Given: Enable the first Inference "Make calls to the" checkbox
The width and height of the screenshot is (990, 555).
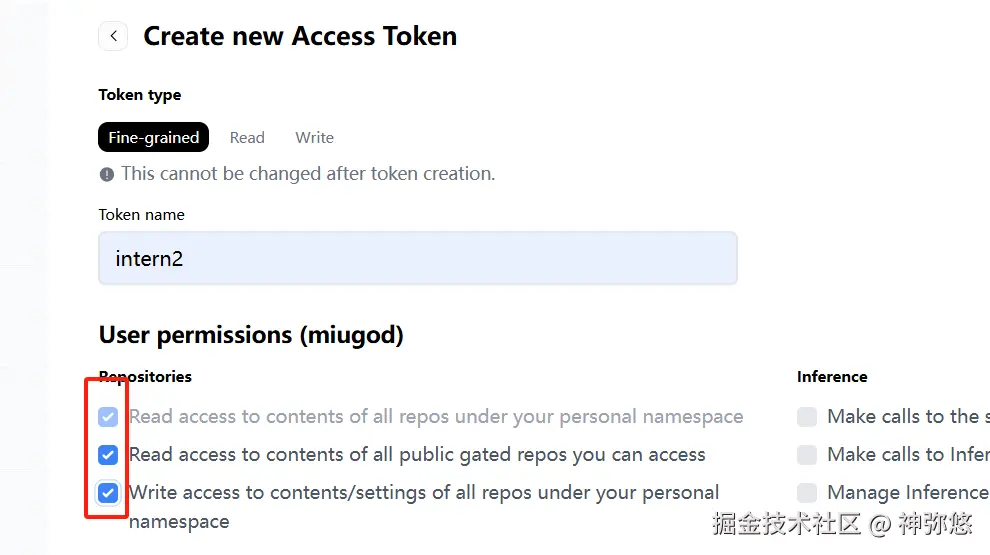Looking at the screenshot, I should tap(807, 417).
